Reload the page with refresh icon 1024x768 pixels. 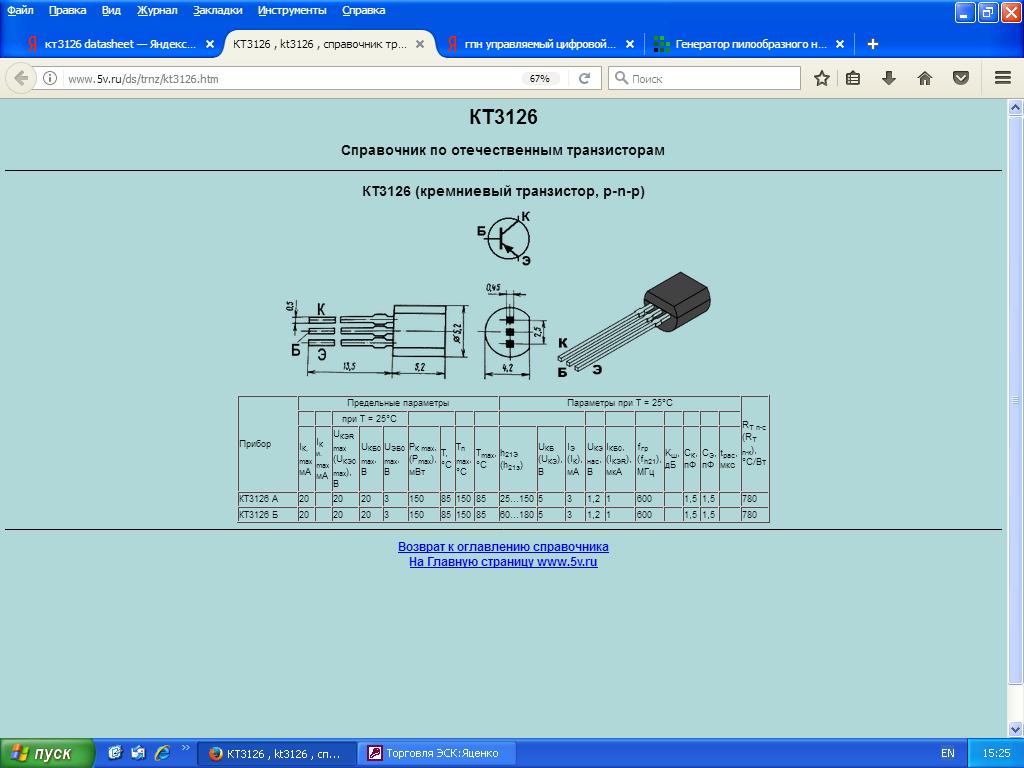(585, 78)
